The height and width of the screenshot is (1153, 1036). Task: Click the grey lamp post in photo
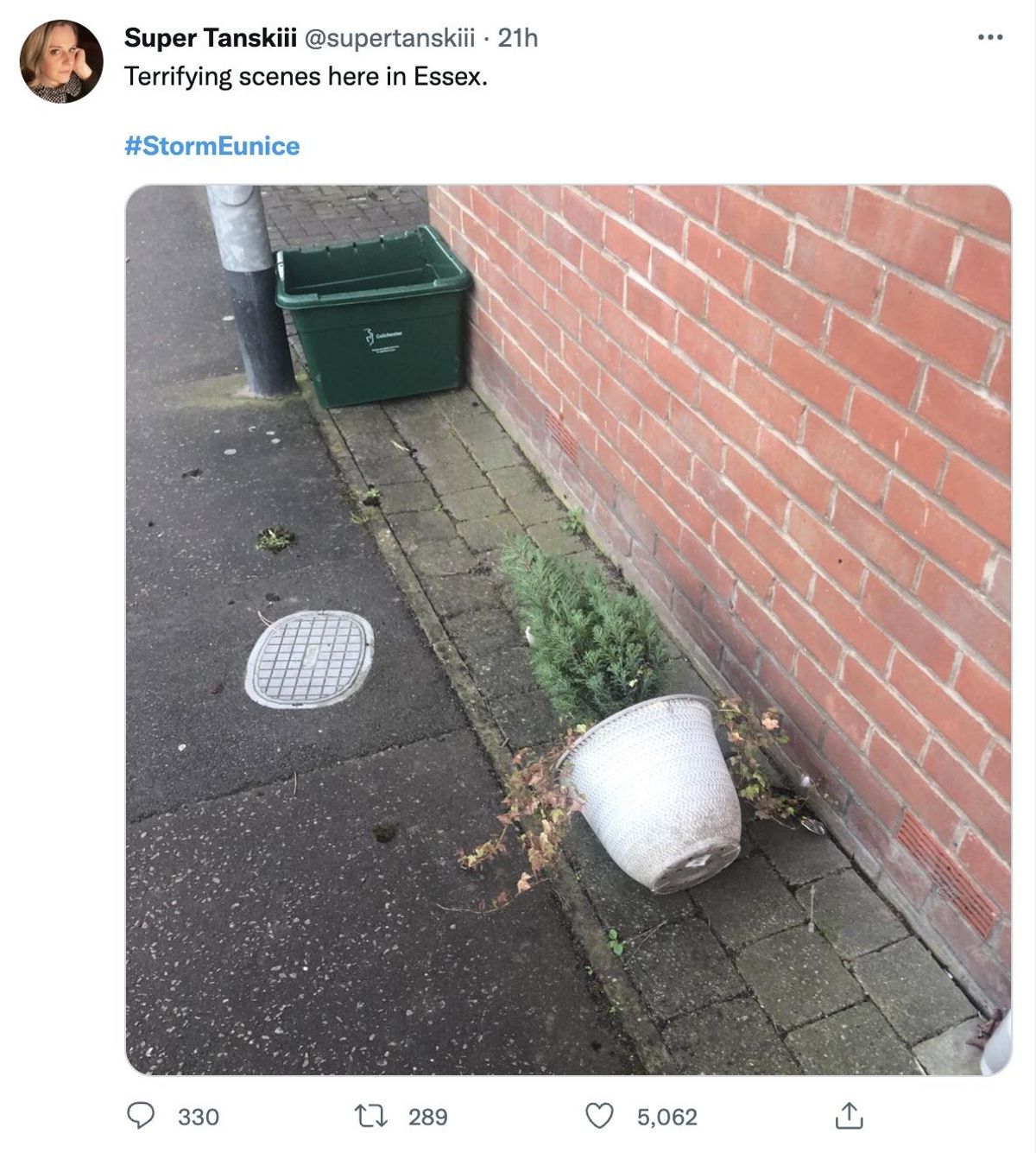coord(252,289)
